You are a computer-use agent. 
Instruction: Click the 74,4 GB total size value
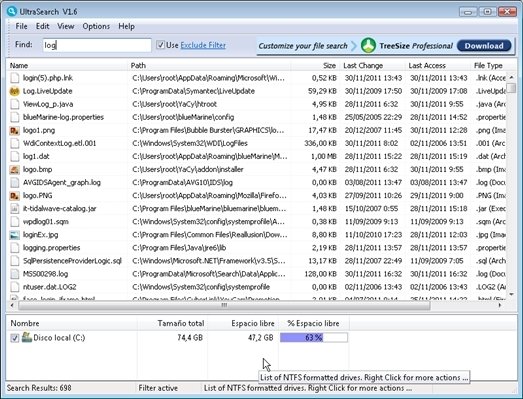pyautogui.click(x=190, y=338)
